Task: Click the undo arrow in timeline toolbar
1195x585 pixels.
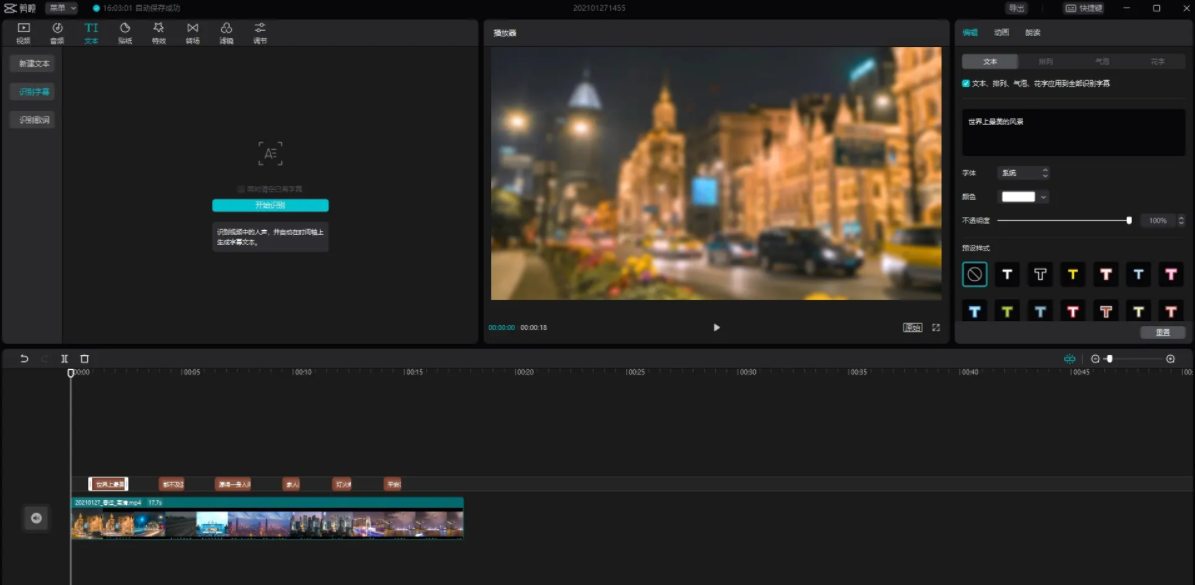Action: [24, 358]
